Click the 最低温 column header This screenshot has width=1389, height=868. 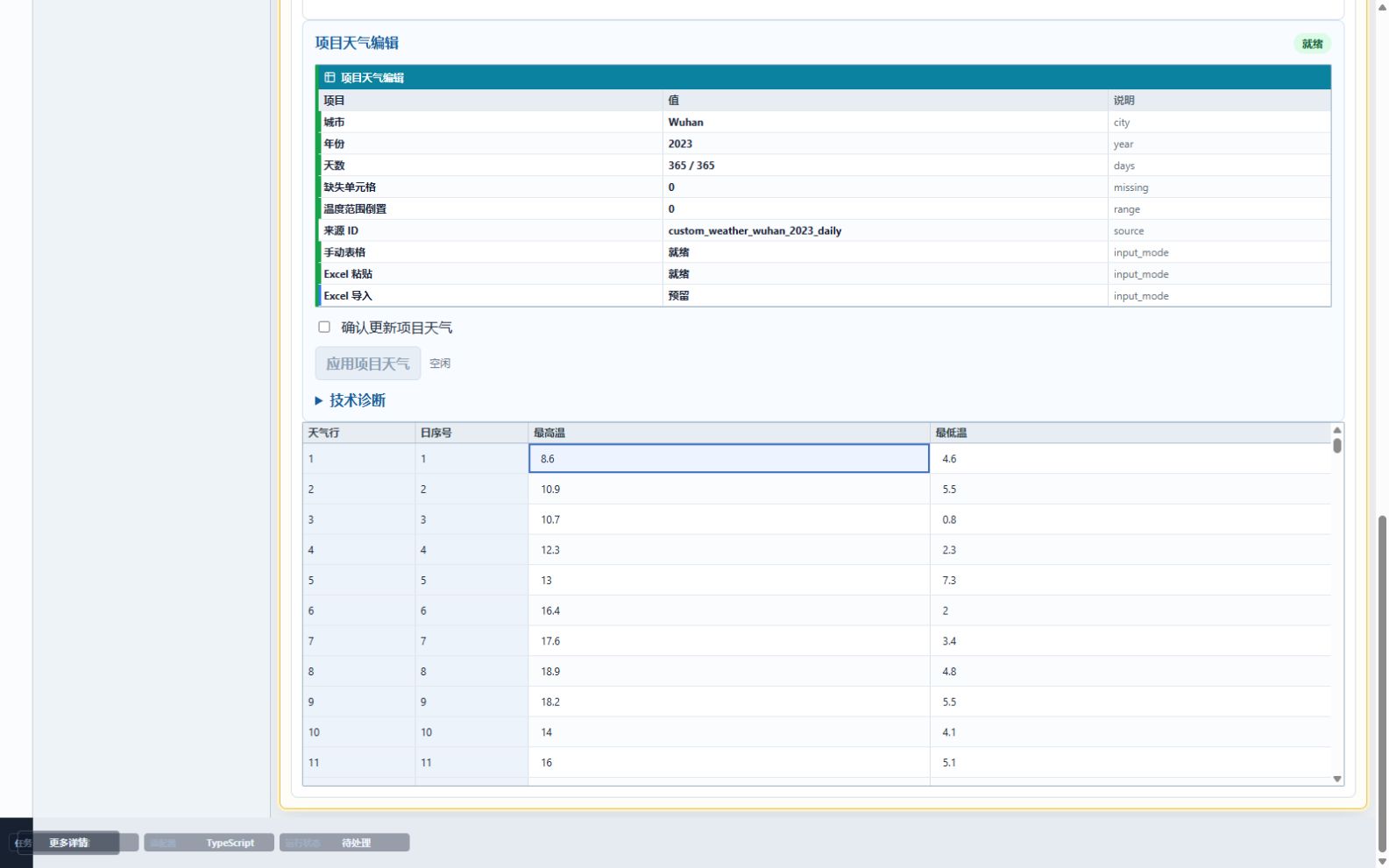coord(1130,433)
